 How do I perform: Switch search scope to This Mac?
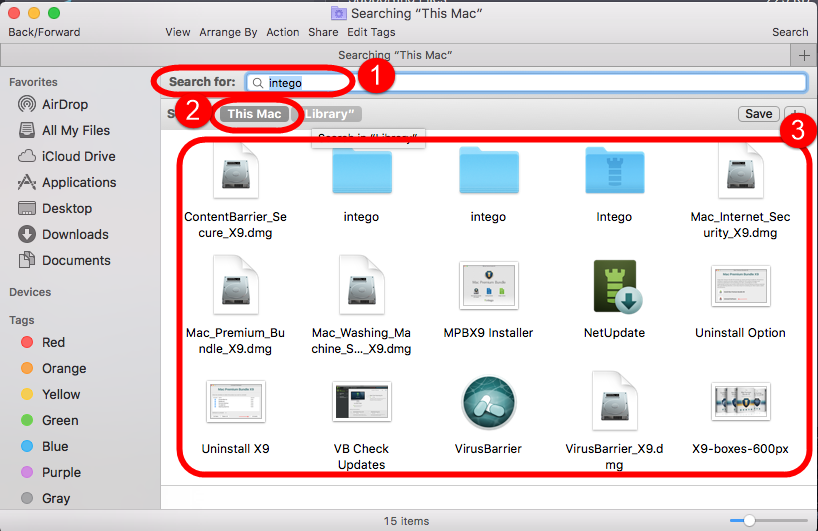tap(254, 114)
